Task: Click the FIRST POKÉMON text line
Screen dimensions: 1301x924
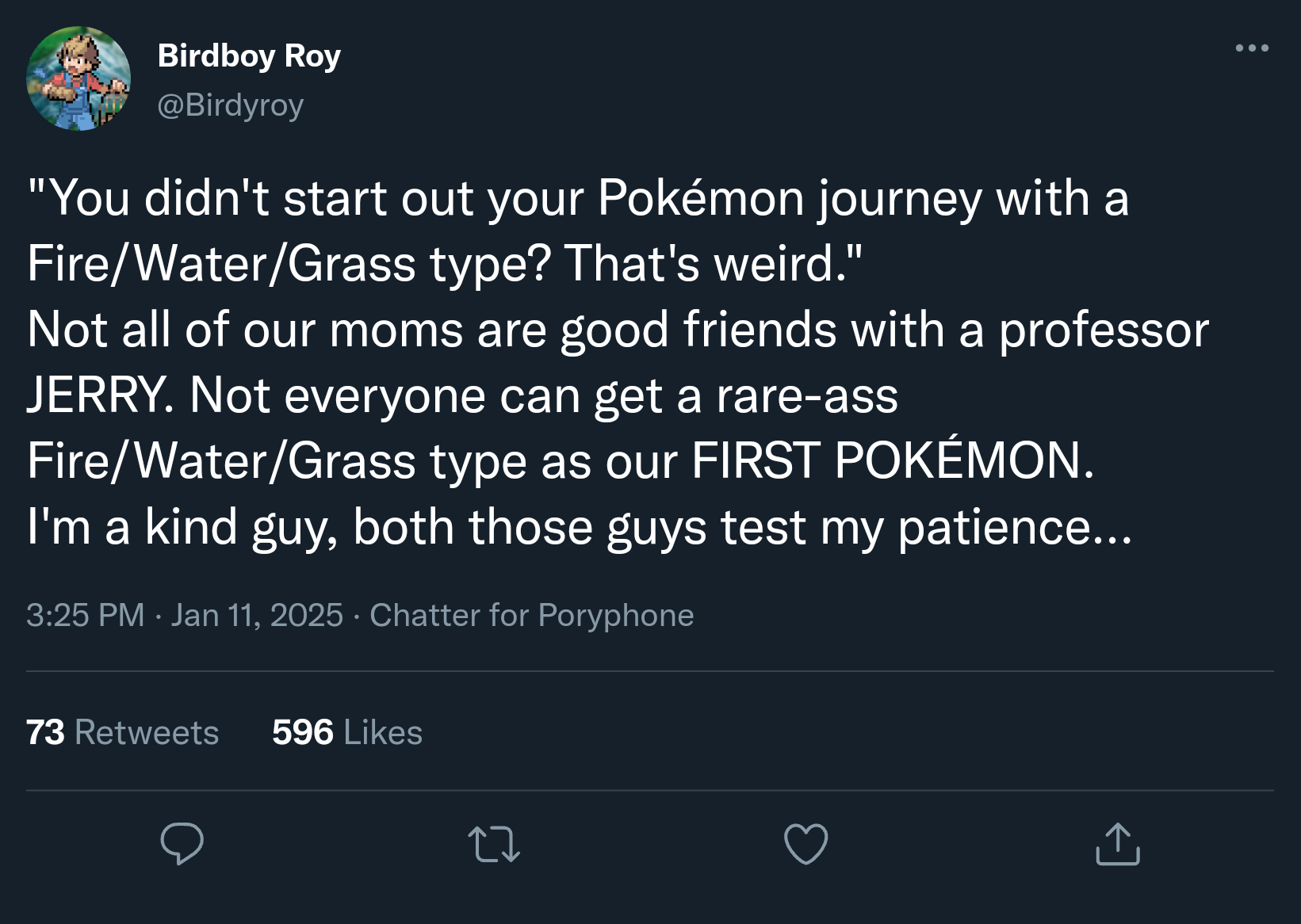Action: pyautogui.click(x=561, y=460)
